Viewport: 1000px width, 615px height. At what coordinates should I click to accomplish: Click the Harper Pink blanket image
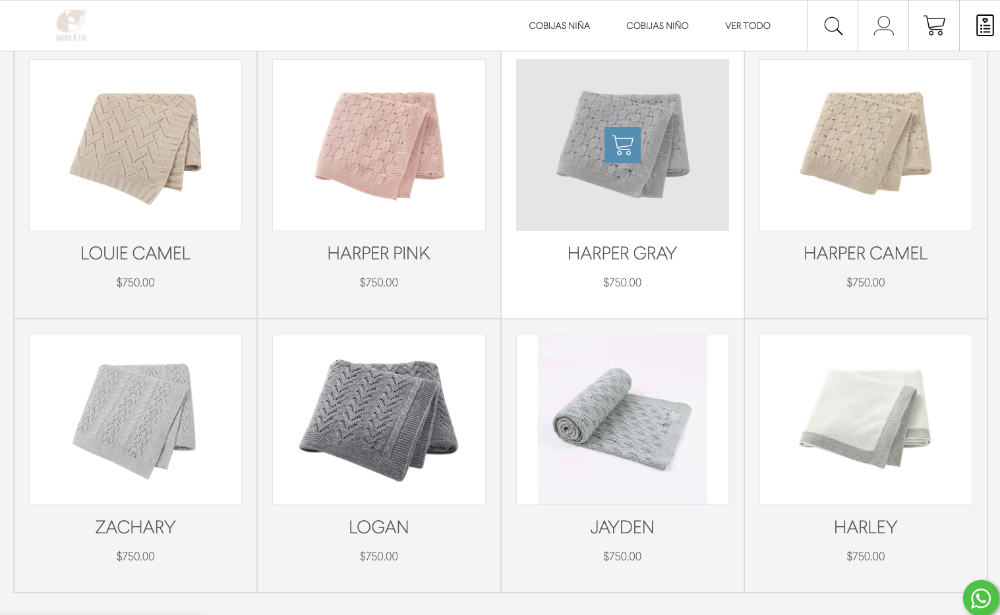[x=379, y=145]
